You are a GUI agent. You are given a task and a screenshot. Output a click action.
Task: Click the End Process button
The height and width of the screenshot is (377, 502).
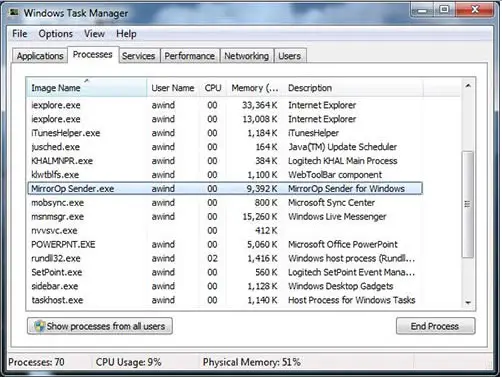click(435, 326)
